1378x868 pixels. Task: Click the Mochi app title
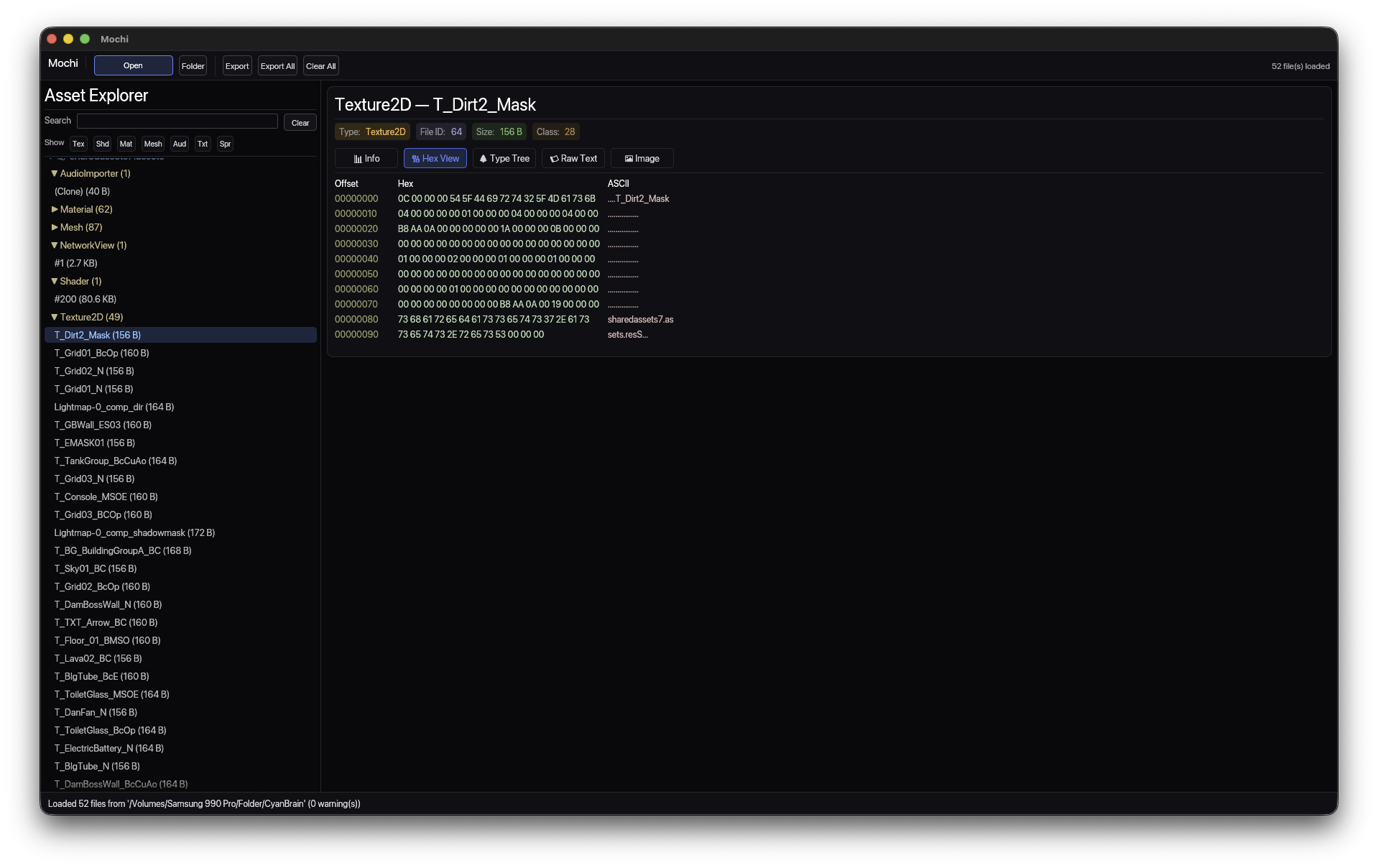[x=63, y=63]
